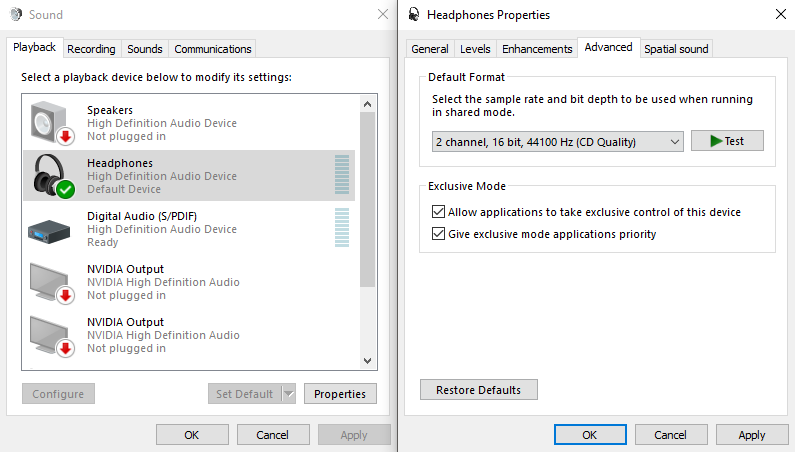Click the device list scroll up arrow

pyautogui.click(x=368, y=104)
